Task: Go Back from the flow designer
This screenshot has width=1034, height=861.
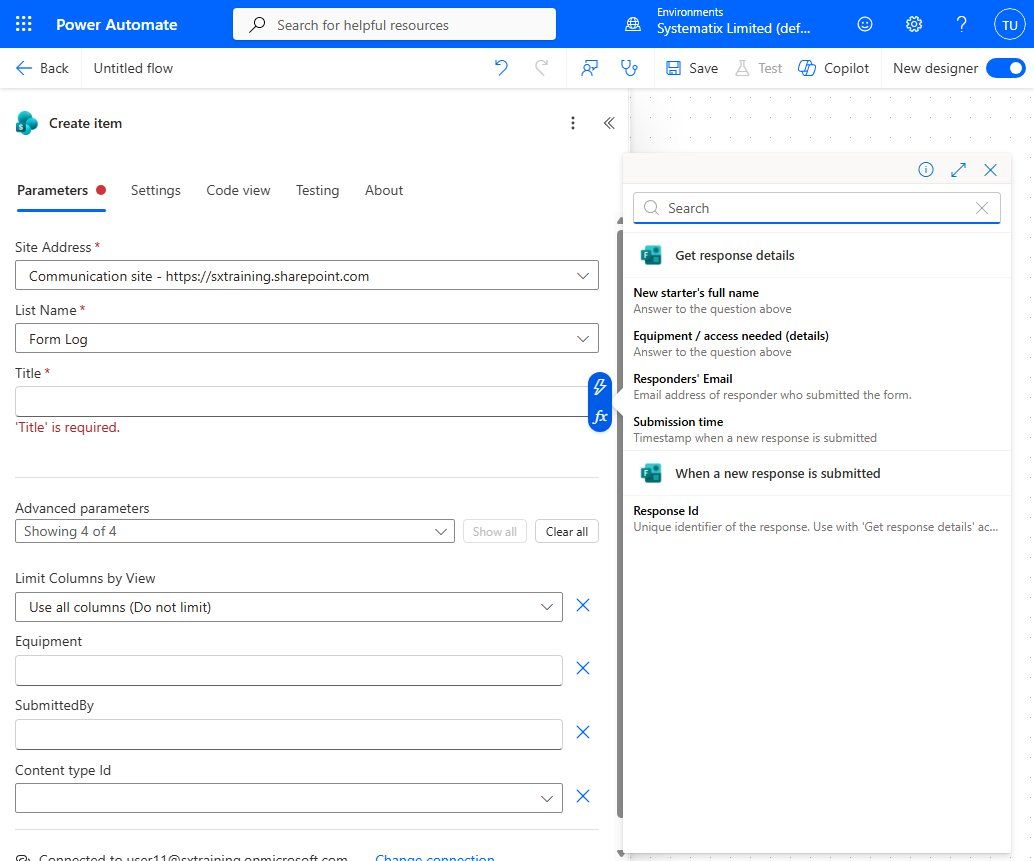Action: (42, 68)
